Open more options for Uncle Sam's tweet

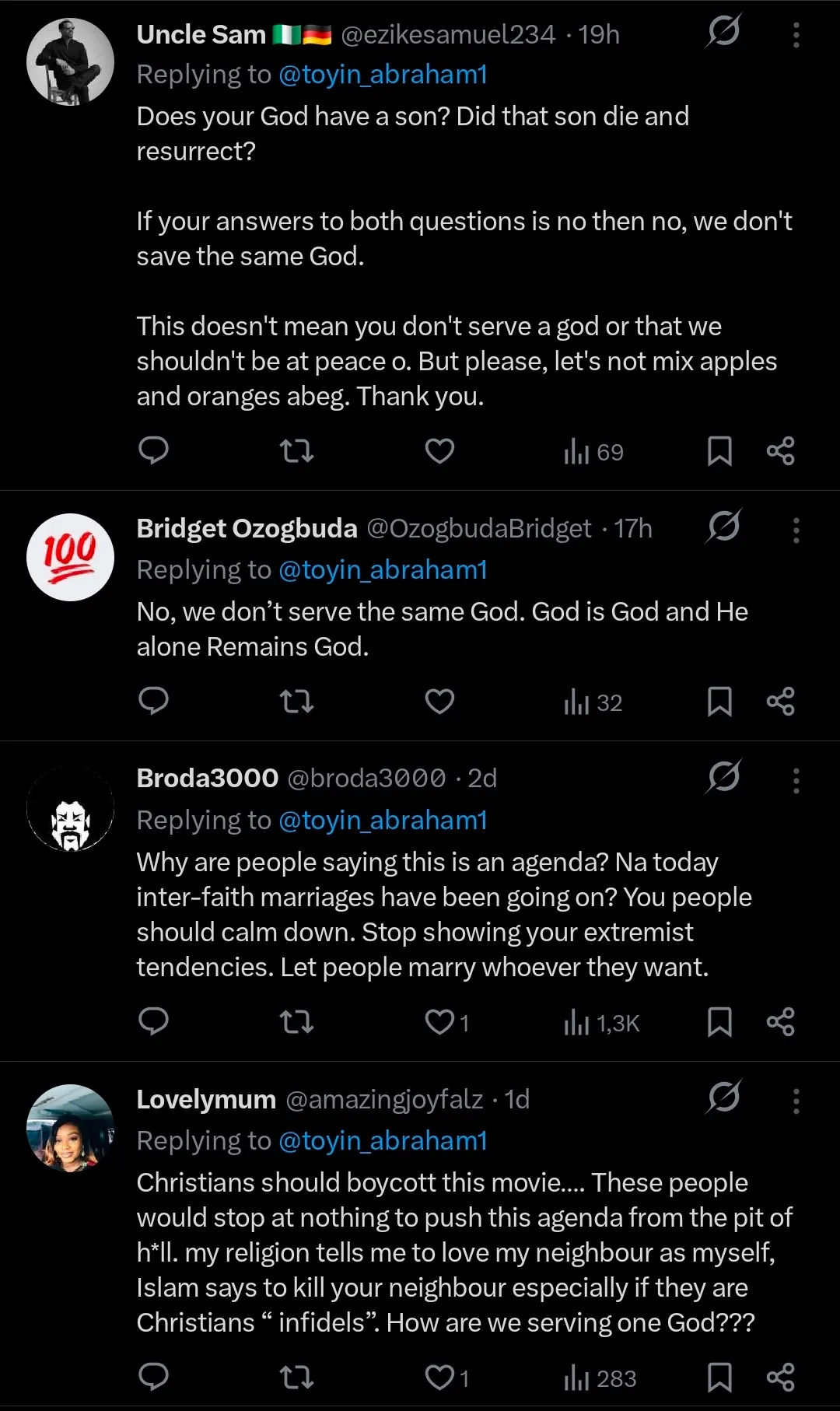coord(796,35)
